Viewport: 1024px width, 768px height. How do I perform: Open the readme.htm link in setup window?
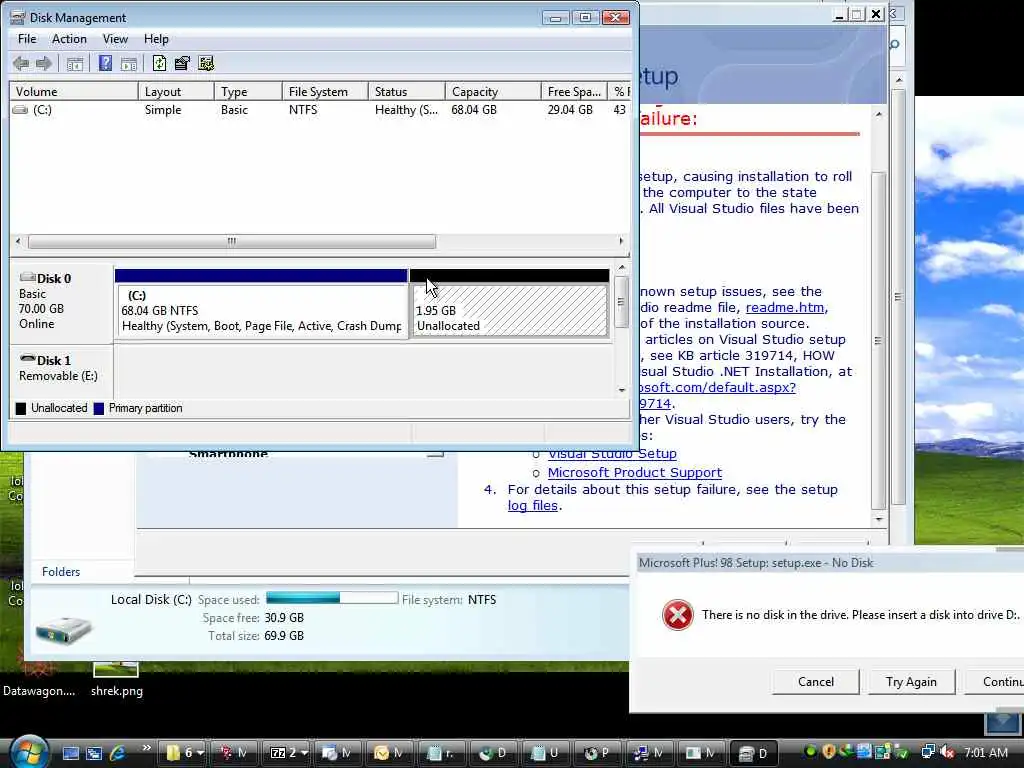click(786, 308)
